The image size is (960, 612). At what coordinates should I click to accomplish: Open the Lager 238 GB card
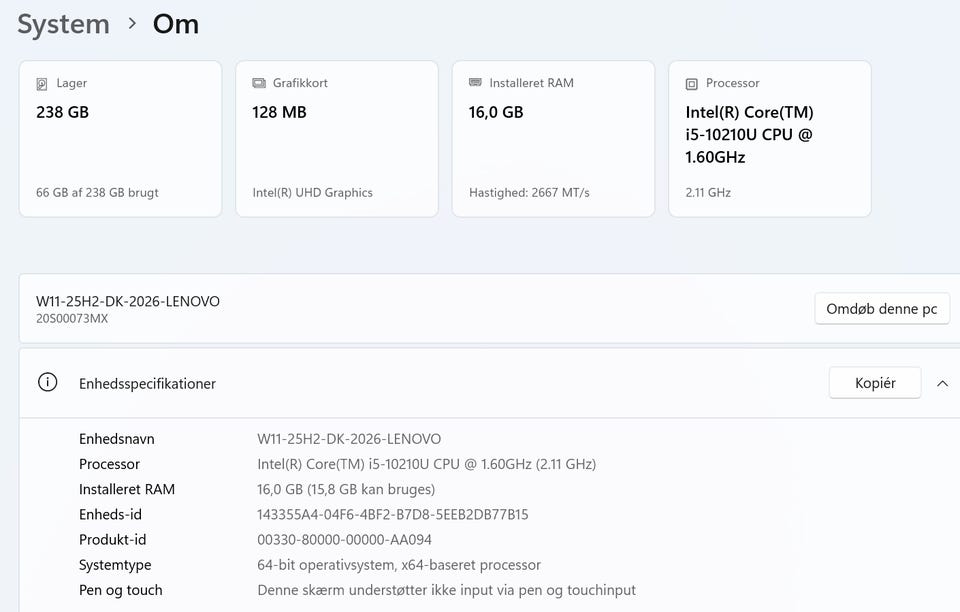point(120,140)
